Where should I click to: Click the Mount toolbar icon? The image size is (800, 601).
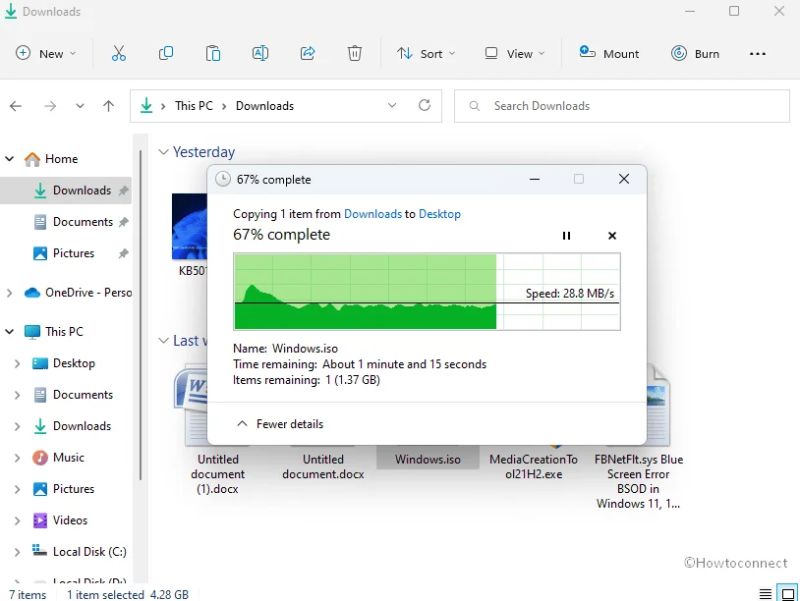[609, 53]
